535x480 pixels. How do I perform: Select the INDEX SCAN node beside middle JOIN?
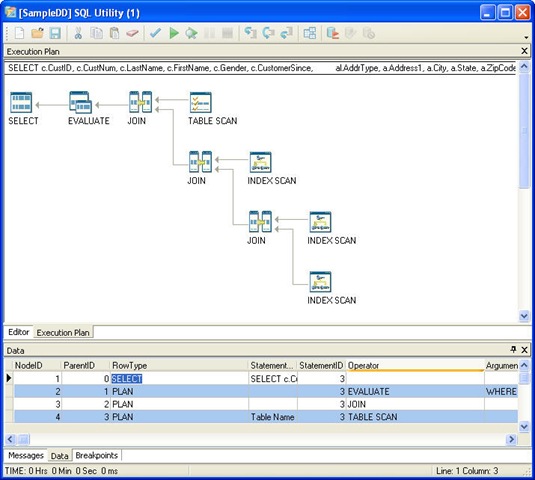261,162
